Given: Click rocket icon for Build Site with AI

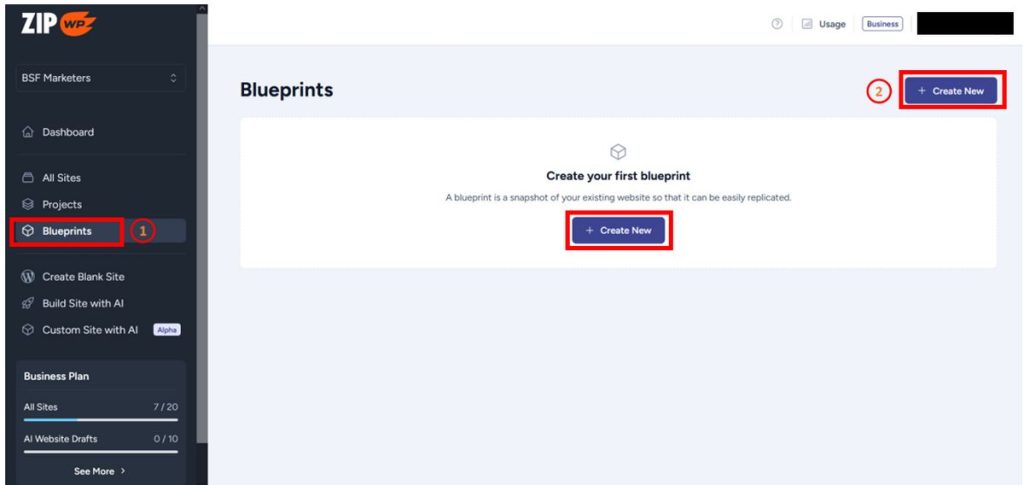Looking at the screenshot, I should [x=27, y=304].
